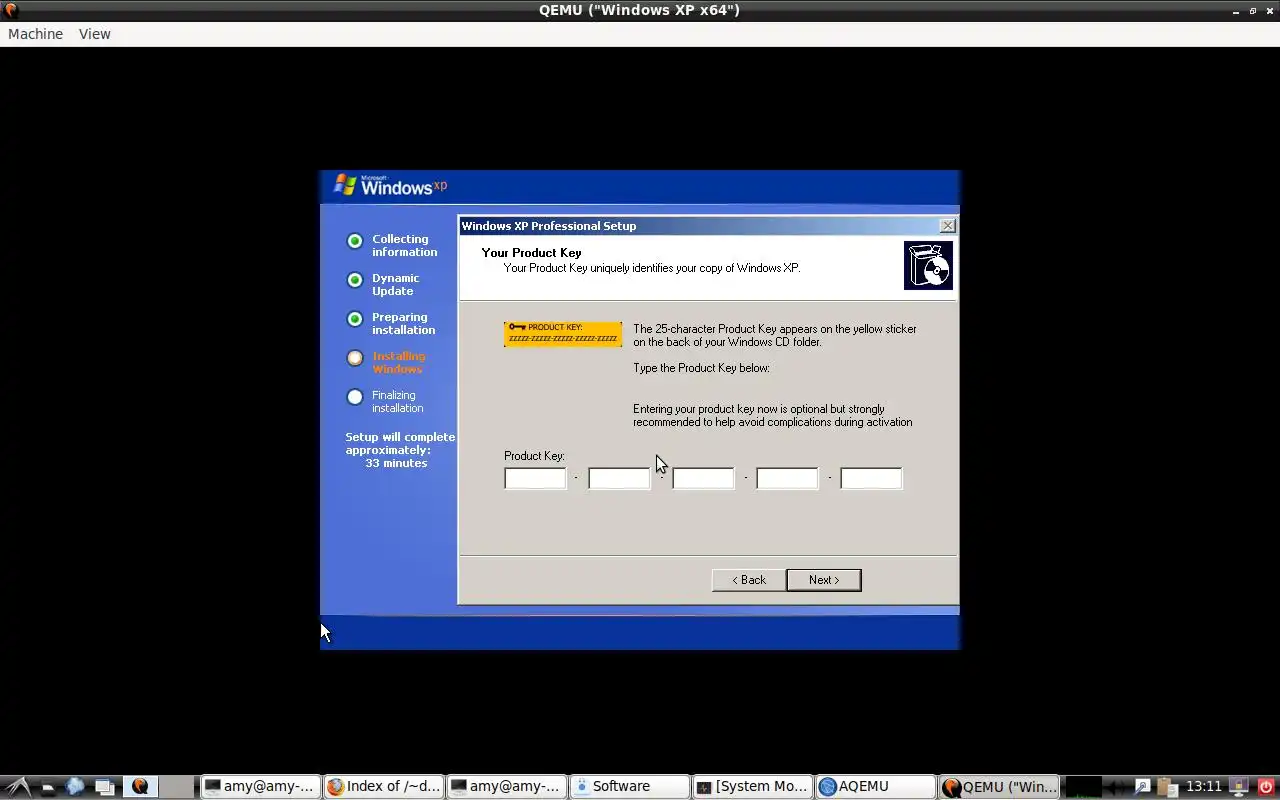The height and width of the screenshot is (800, 1280).
Task: Focus the fifth Product Key field
Action: click(871, 478)
